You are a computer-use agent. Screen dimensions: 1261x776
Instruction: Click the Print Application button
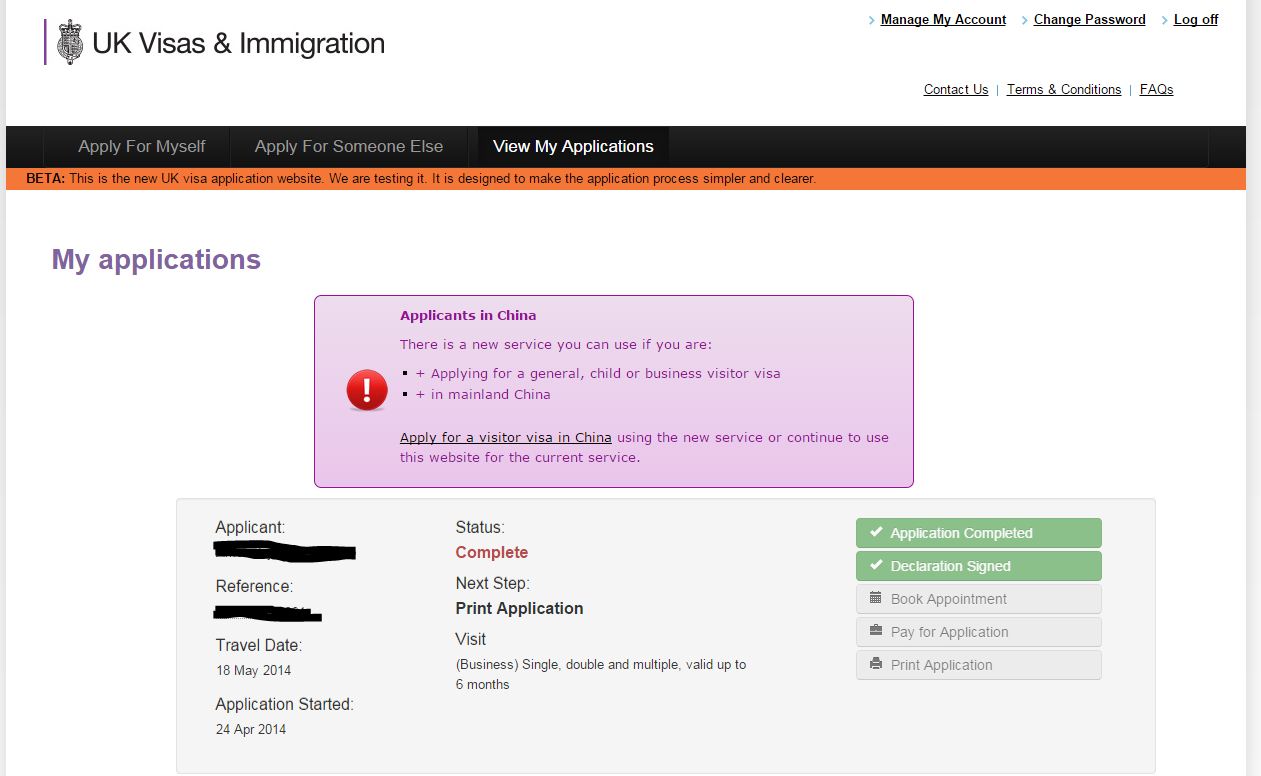coord(978,665)
